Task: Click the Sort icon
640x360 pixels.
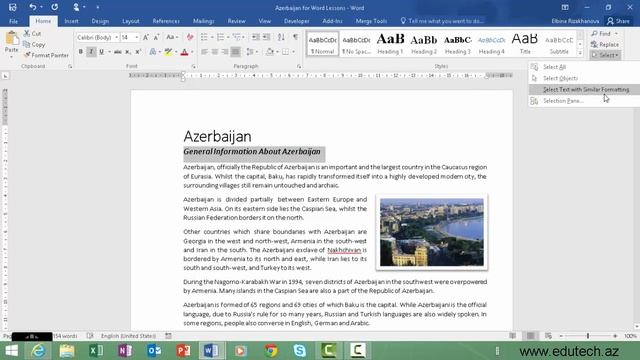Action: 281,37
